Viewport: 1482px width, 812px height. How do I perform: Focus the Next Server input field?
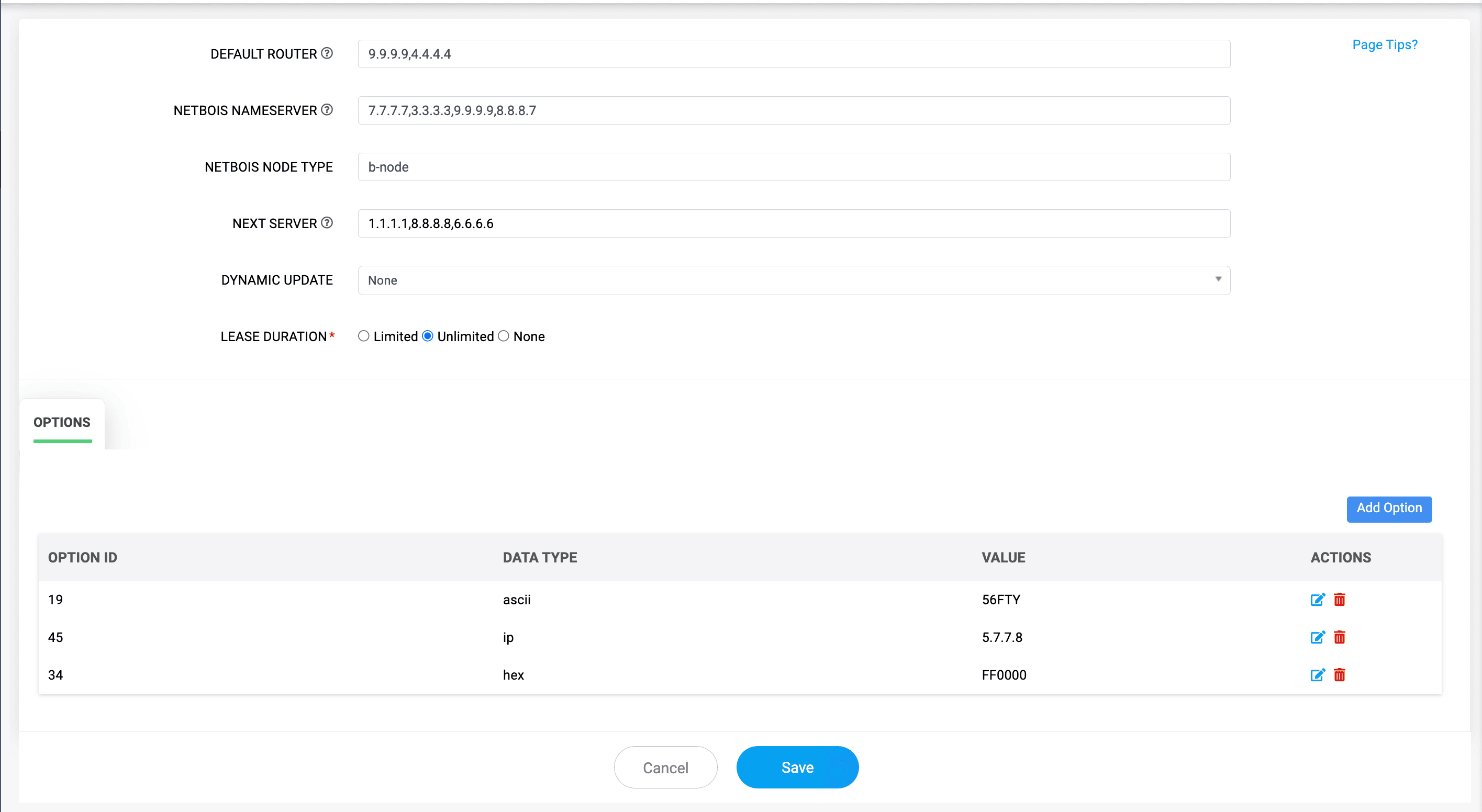(x=794, y=224)
